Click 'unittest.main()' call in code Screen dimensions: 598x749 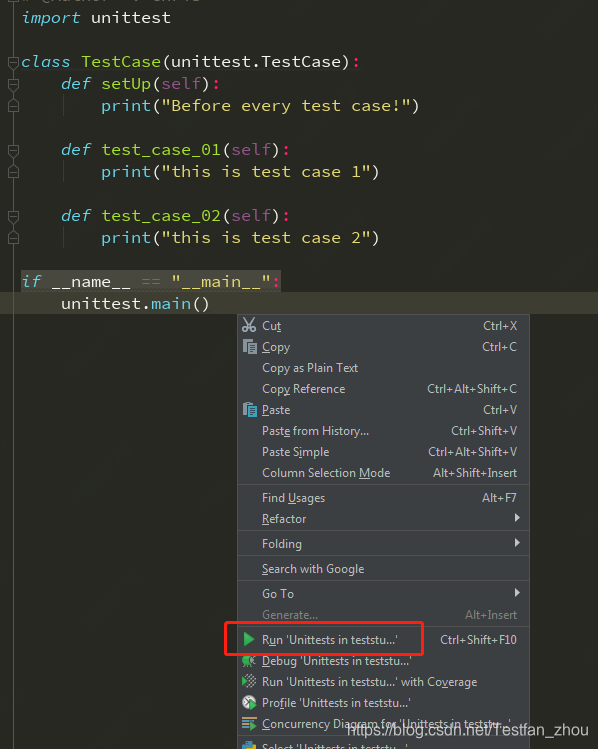[x=135, y=304]
